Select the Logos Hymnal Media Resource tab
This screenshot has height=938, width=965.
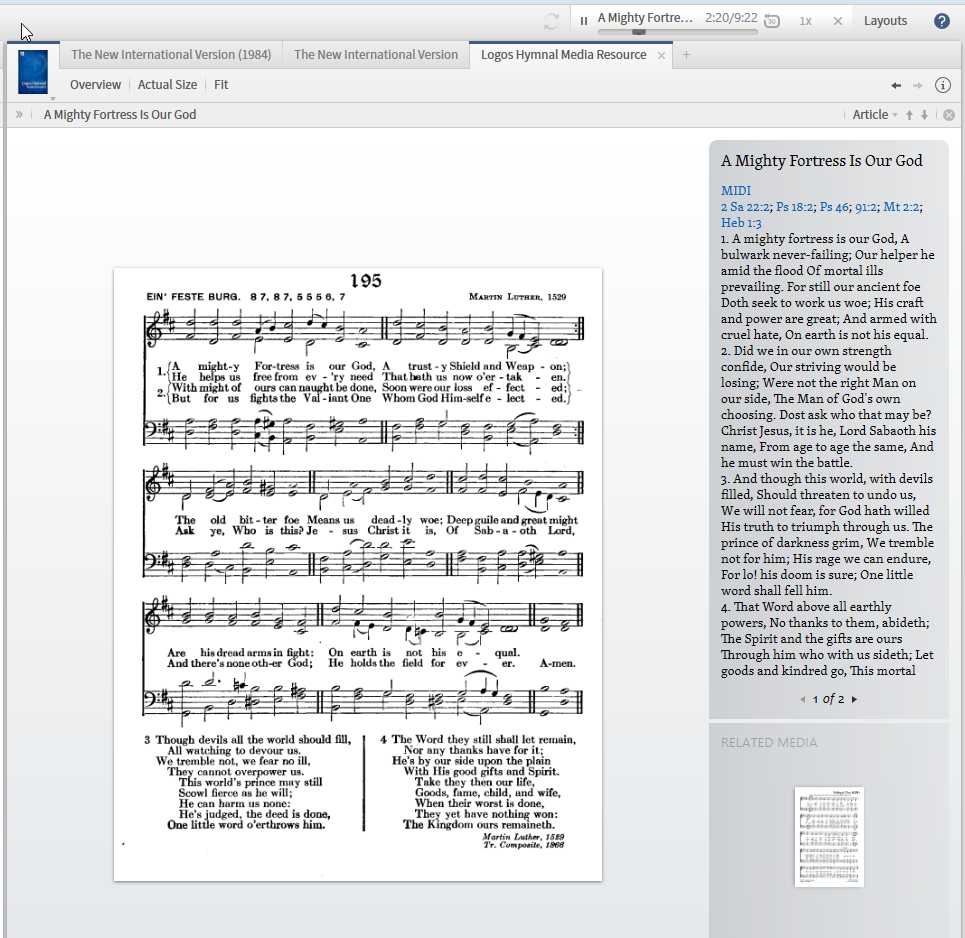click(x=564, y=54)
